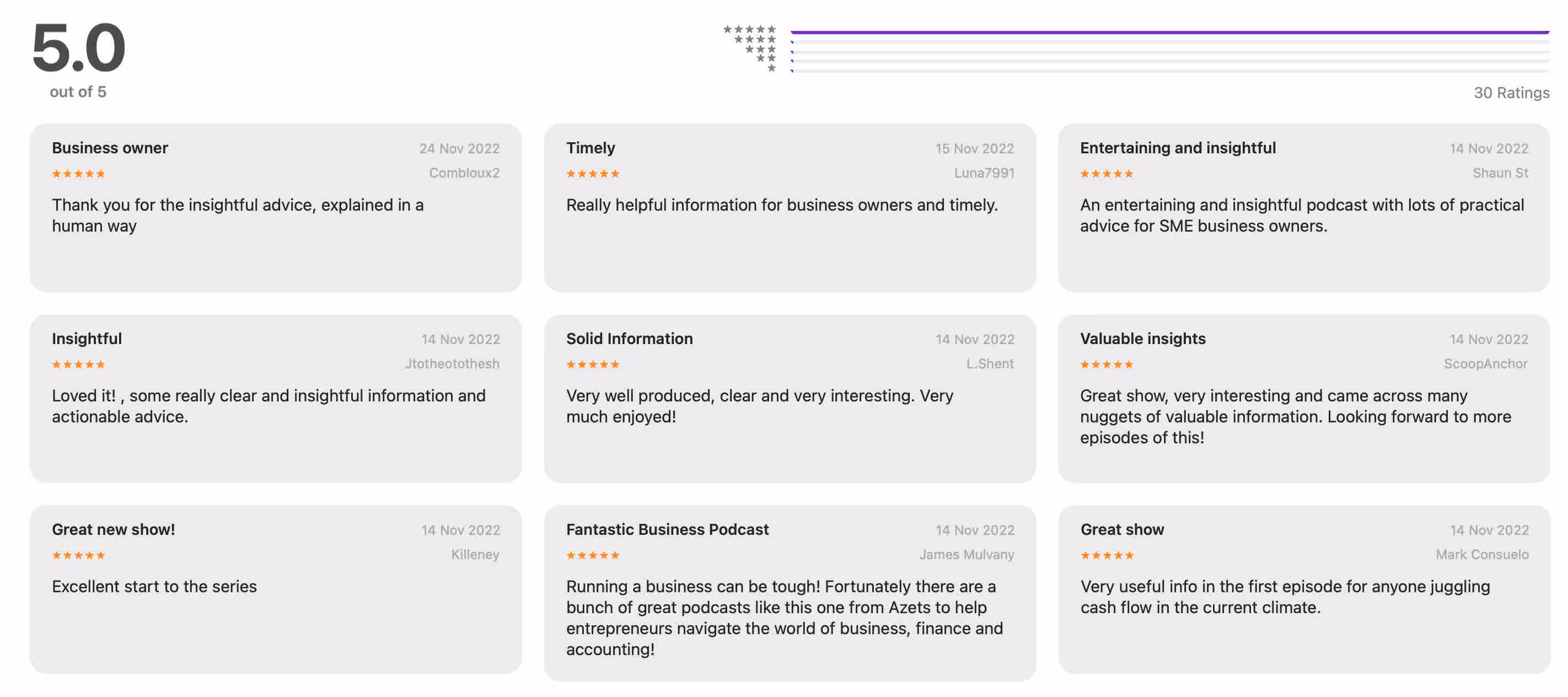
Task: Click the star rating under Valuable insights
Action: [1106, 364]
